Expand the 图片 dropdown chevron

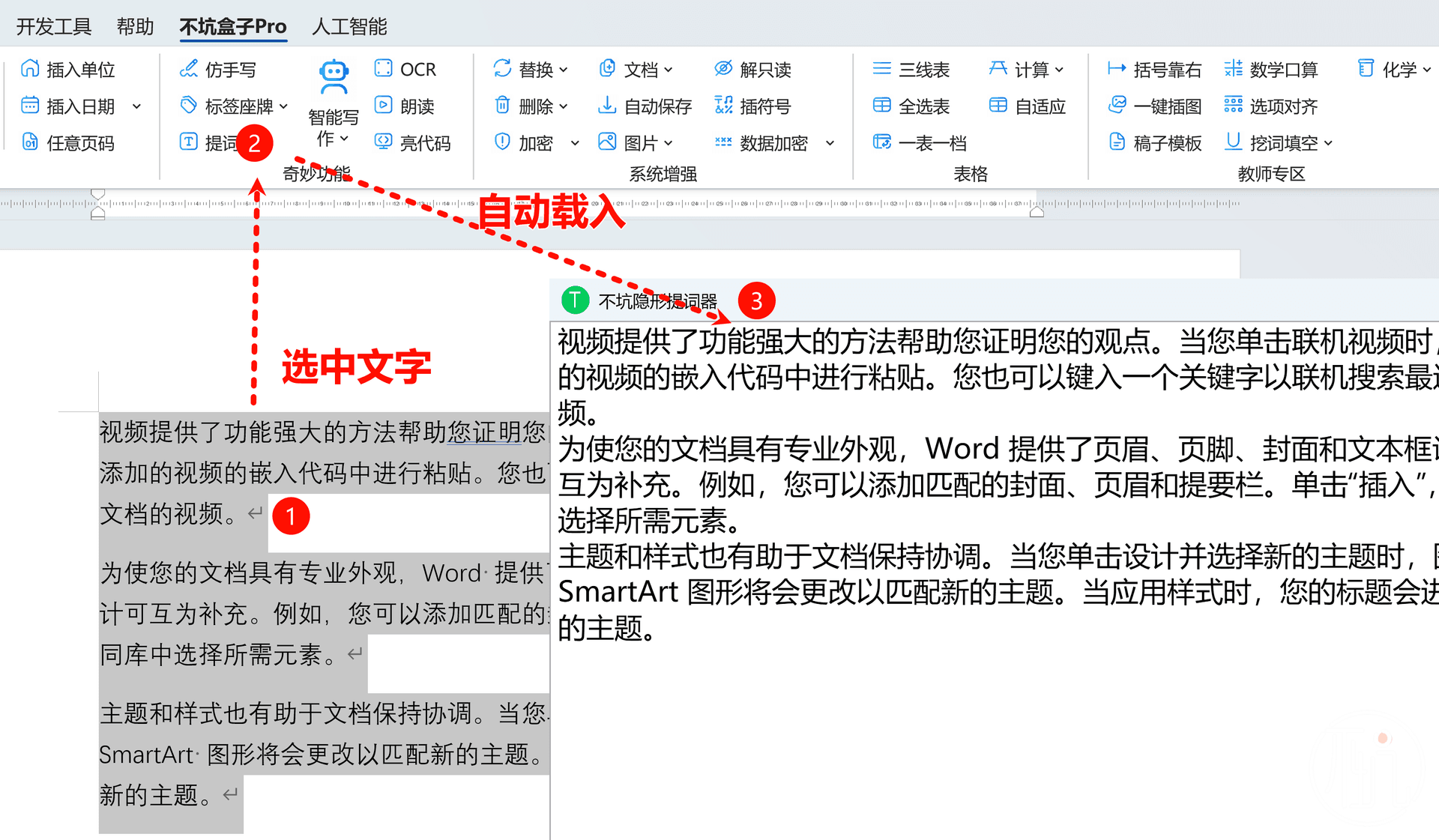(x=669, y=143)
